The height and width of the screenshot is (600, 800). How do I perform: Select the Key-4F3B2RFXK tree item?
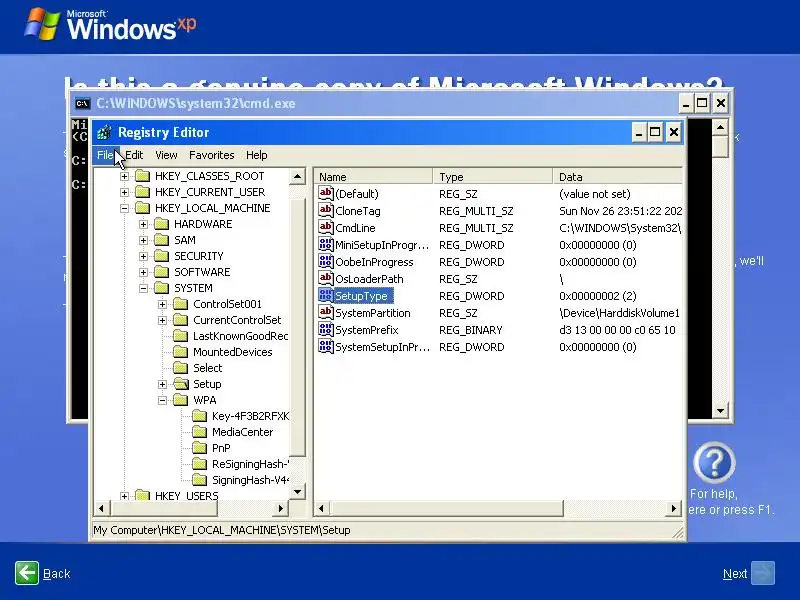coord(250,416)
